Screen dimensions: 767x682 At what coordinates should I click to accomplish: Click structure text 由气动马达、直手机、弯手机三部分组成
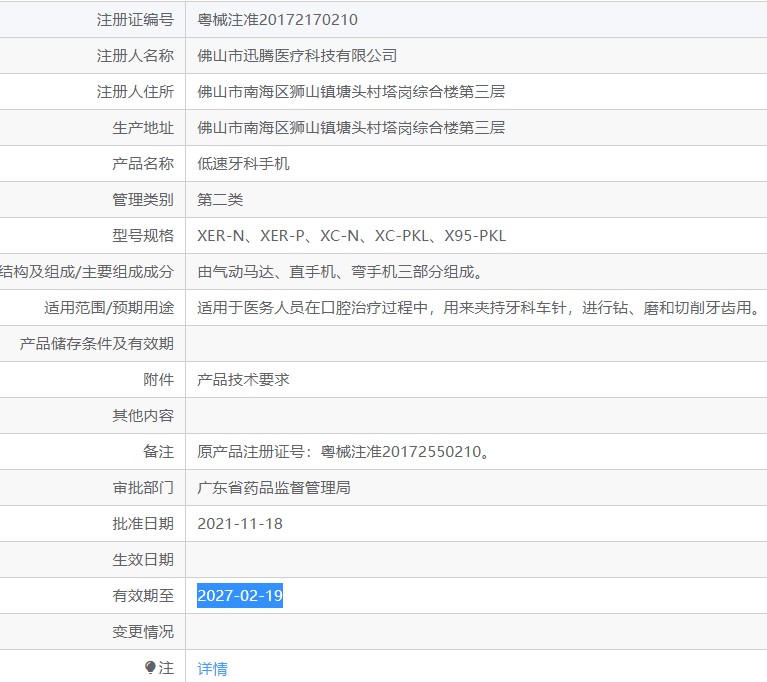click(340, 272)
